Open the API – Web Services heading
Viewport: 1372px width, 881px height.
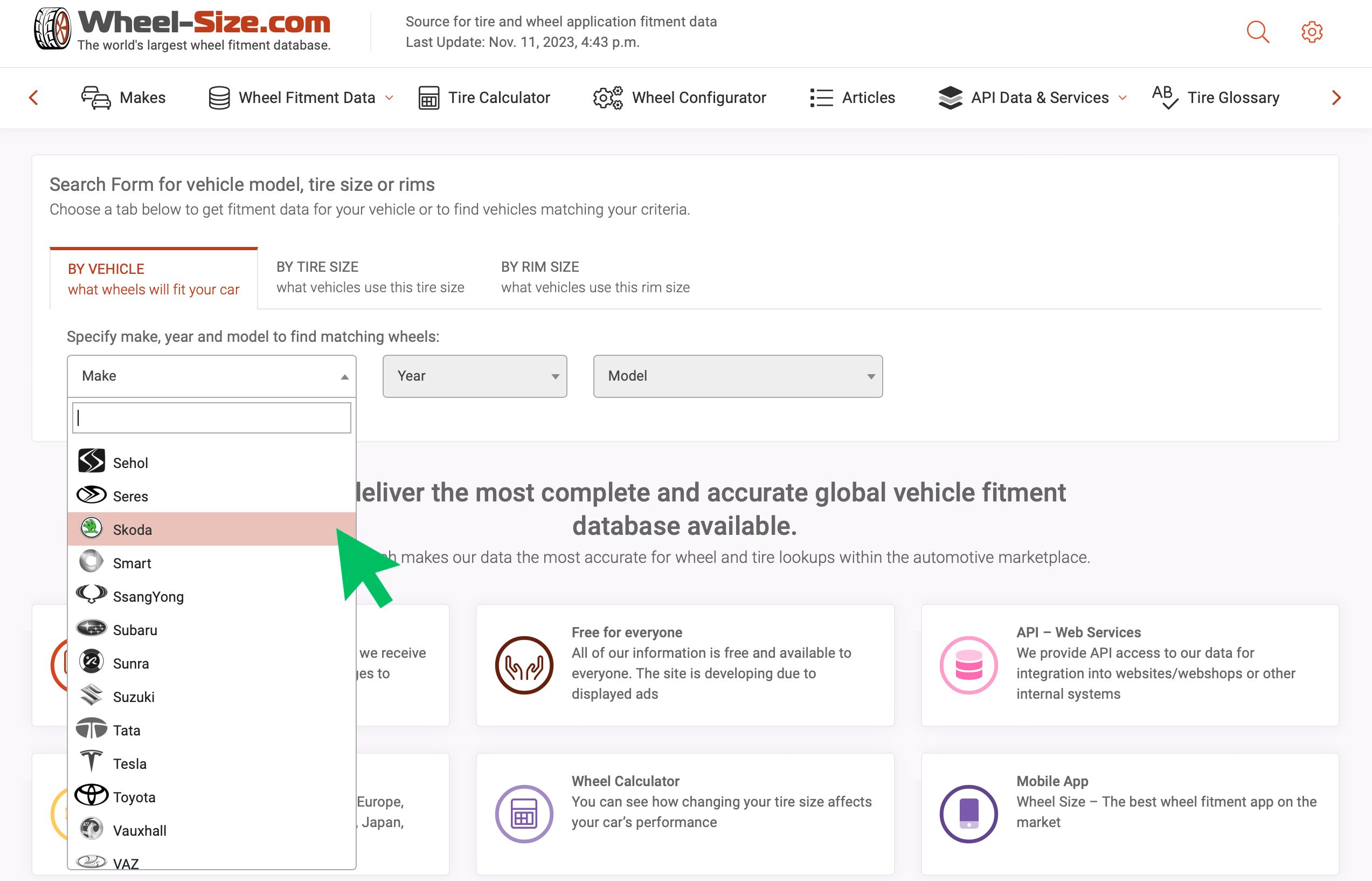coord(1078,632)
